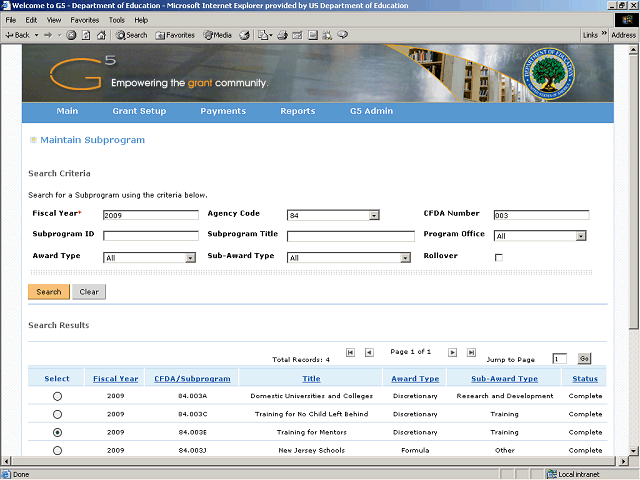Open the Payments navigation menu
The image size is (640, 480).
click(x=223, y=111)
